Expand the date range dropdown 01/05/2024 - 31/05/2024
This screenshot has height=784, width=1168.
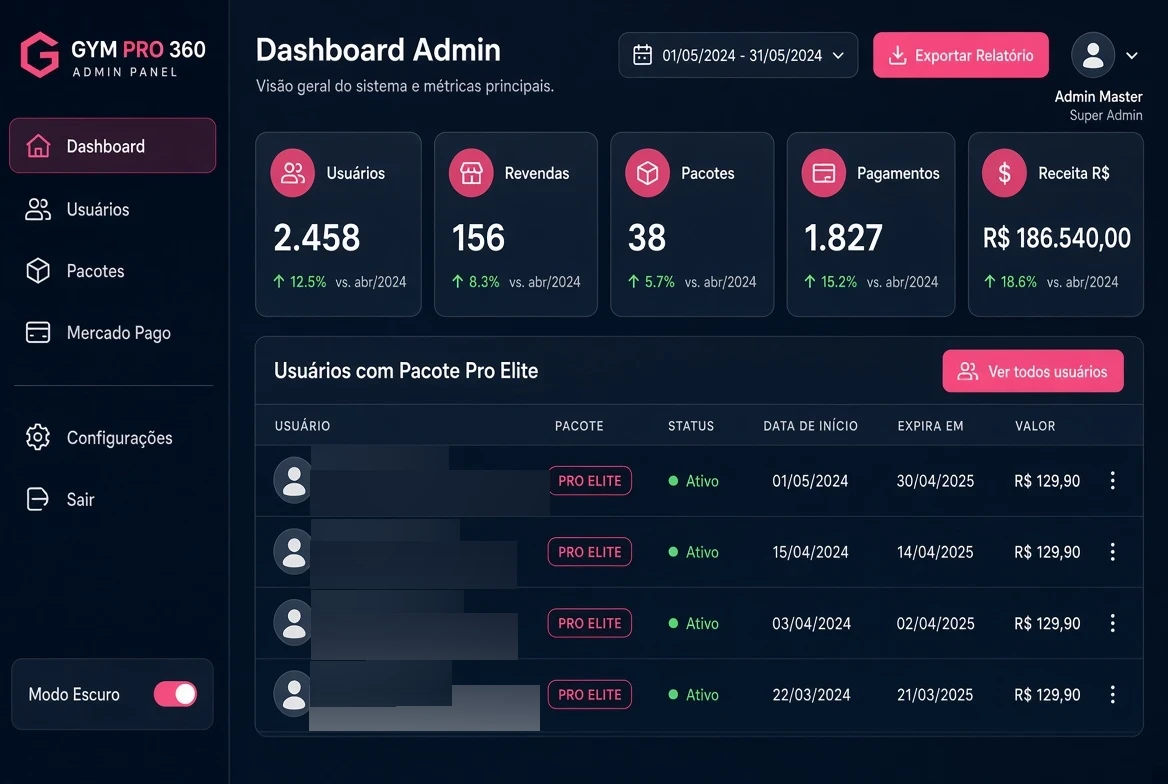click(x=737, y=55)
